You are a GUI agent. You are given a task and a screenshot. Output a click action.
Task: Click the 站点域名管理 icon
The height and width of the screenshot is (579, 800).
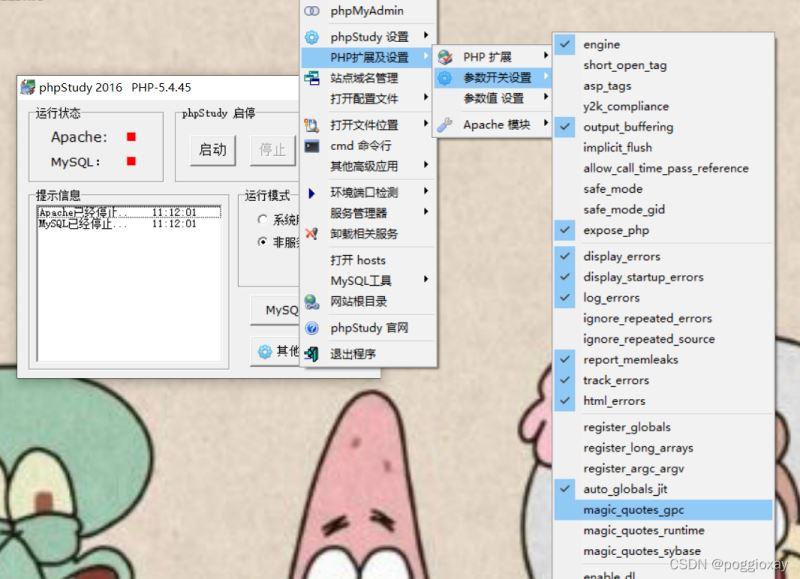click(x=312, y=78)
